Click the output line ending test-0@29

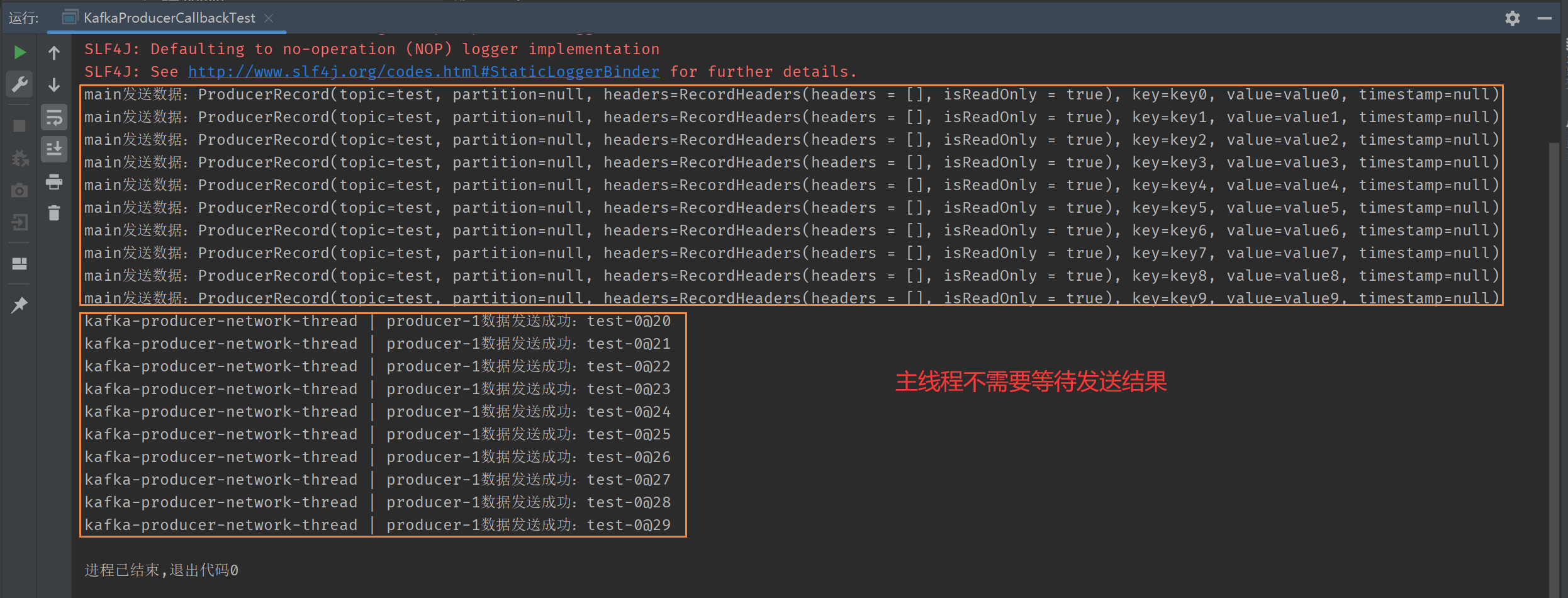point(378,525)
